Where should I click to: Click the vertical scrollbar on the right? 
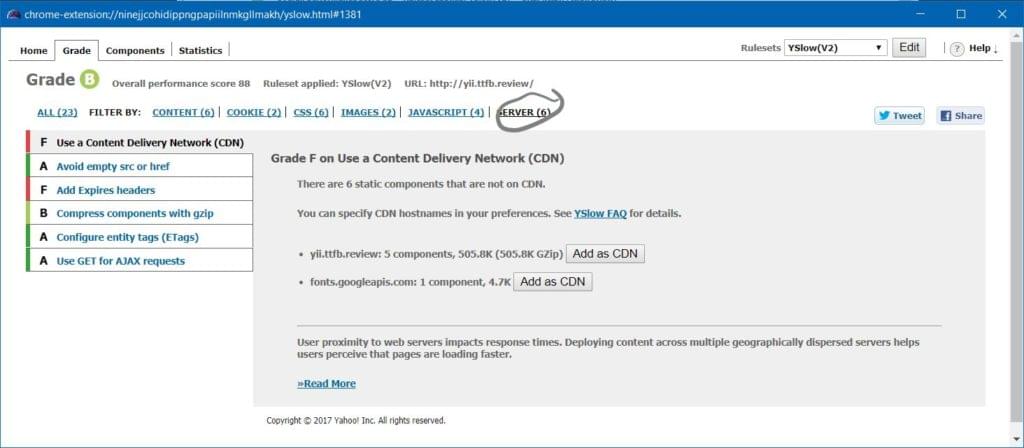[1016, 240]
